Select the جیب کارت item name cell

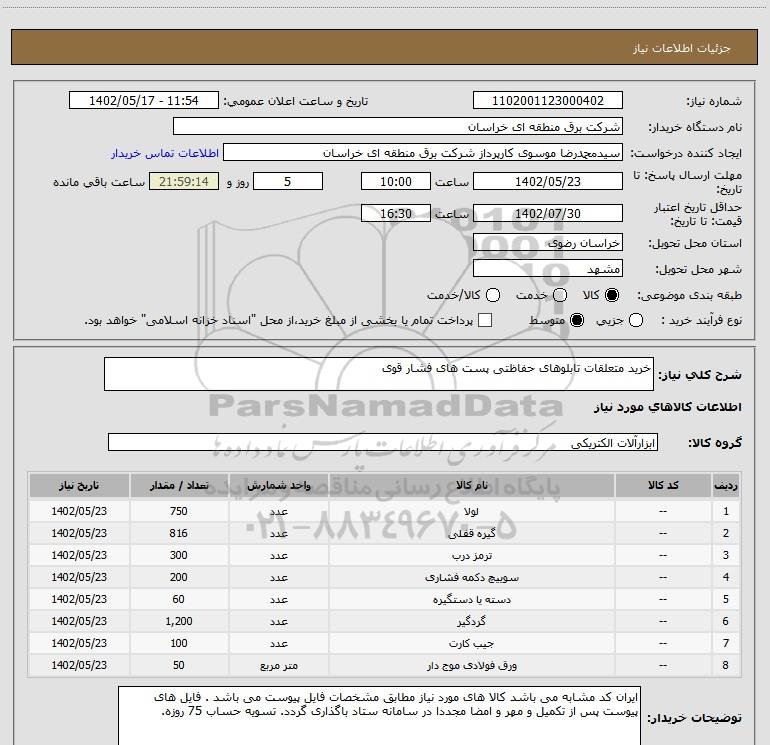(471, 643)
